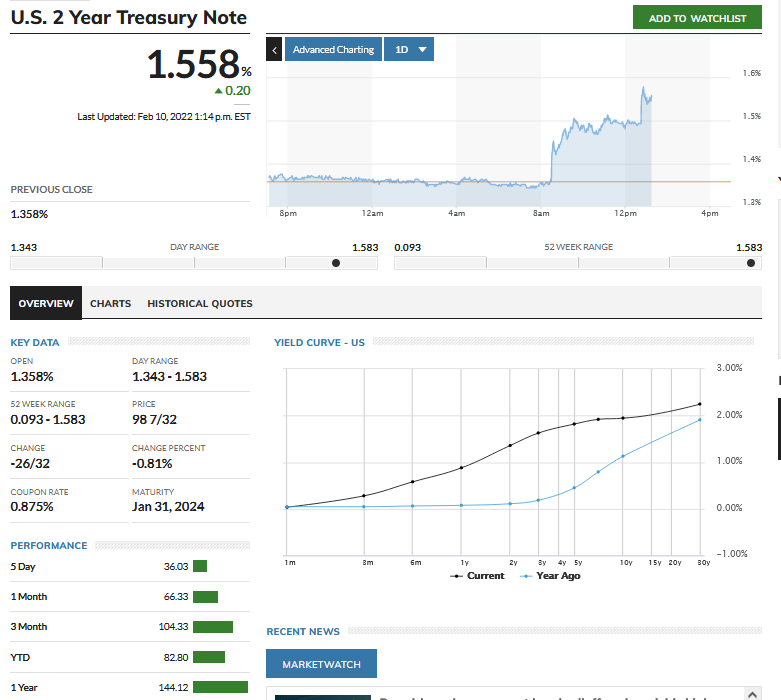Viewport: 781px width, 700px height.
Task: Click the 1.558 yield value
Action: [194, 64]
